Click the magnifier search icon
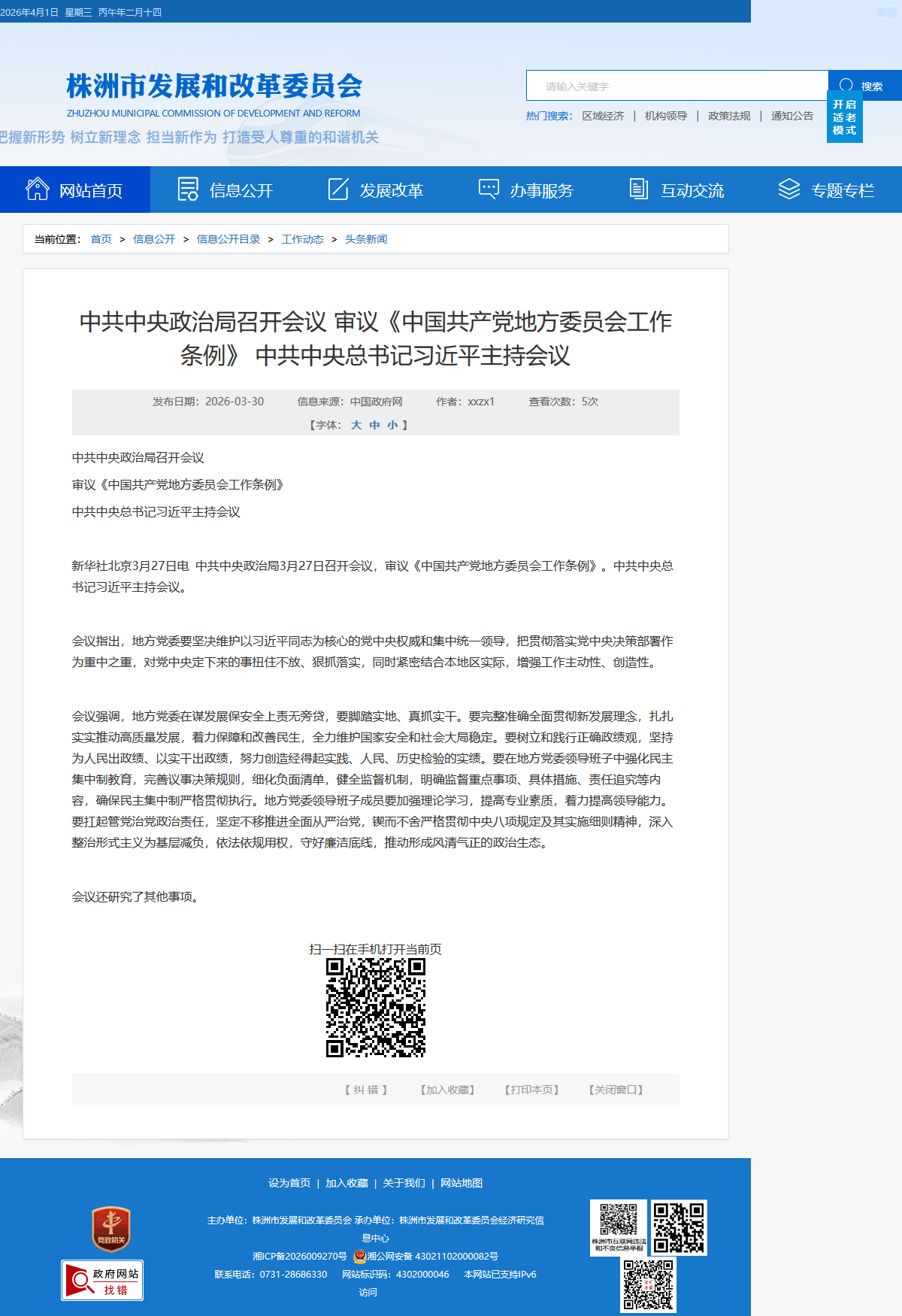This screenshot has height=1316, width=902. coord(846,86)
